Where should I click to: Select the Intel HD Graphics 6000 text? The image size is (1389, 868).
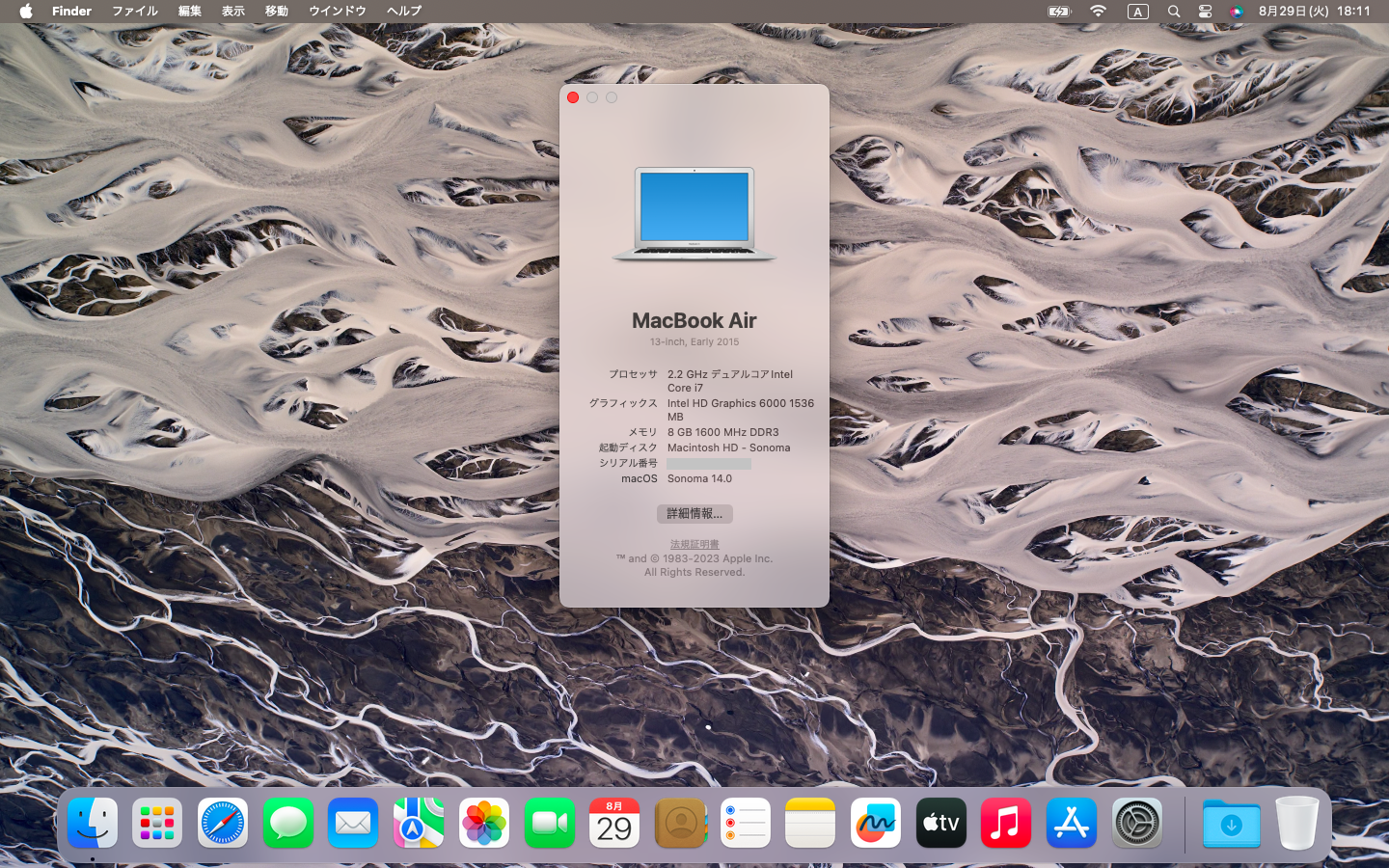click(x=741, y=410)
